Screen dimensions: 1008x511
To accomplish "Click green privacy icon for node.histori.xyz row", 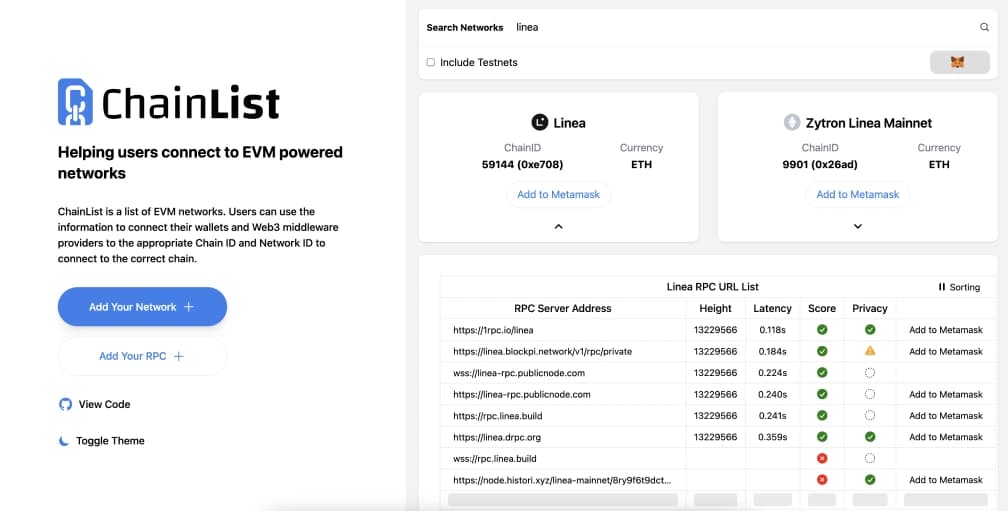I will [x=870, y=480].
